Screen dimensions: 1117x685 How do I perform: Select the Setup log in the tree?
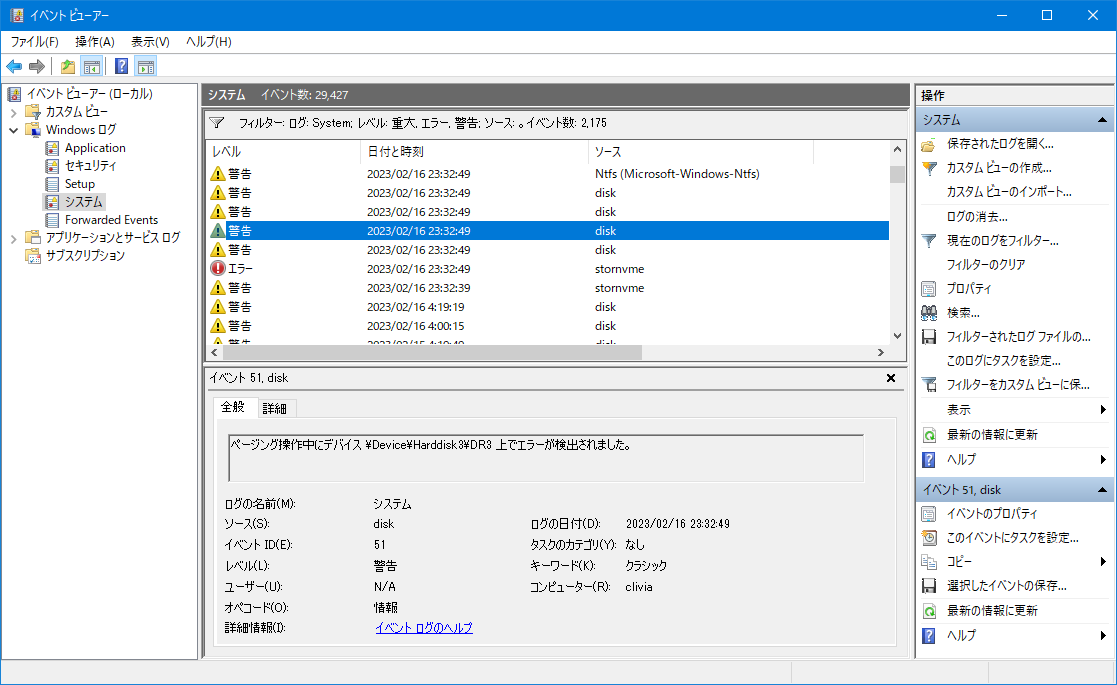(x=79, y=184)
